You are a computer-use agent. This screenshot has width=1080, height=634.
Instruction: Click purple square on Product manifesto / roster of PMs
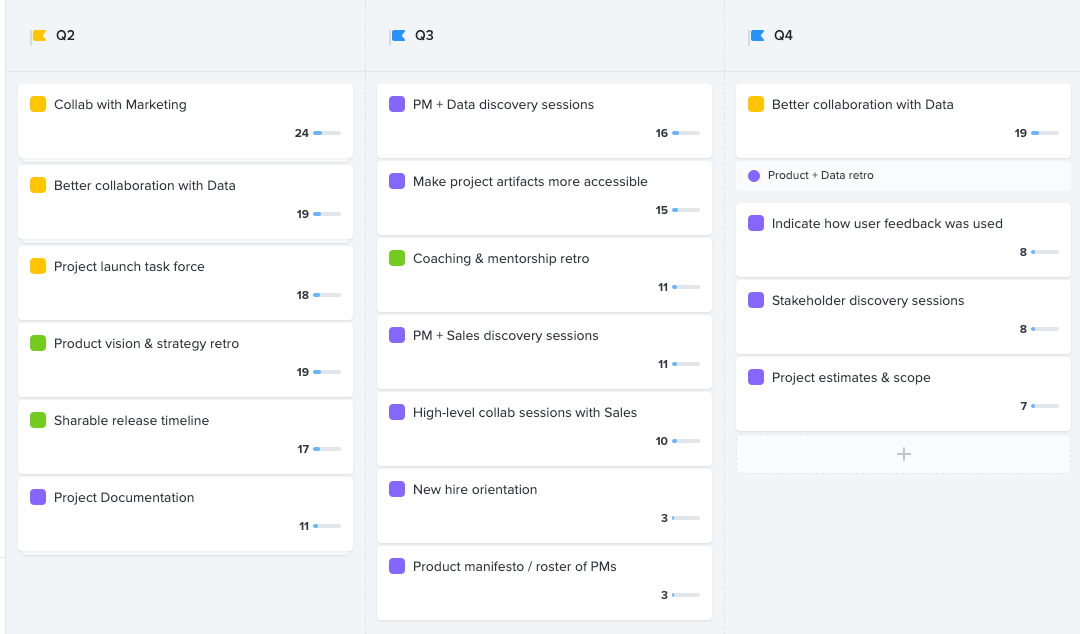click(x=397, y=566)
